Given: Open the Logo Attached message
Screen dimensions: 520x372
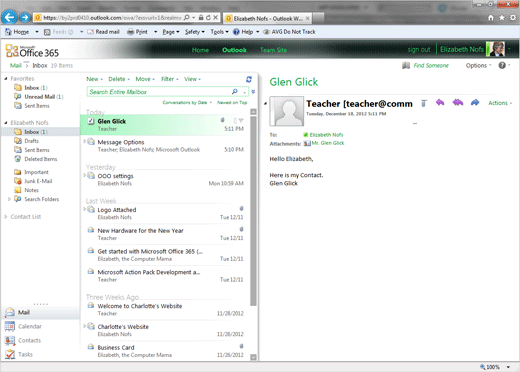Looking at the screenshot, I should (165, 213).
